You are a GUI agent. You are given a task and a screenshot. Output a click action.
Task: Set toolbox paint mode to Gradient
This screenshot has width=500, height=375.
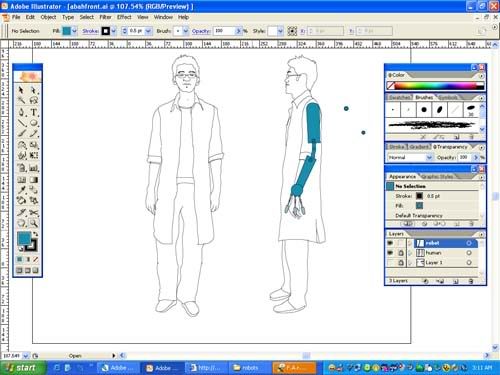click(28, 259)
